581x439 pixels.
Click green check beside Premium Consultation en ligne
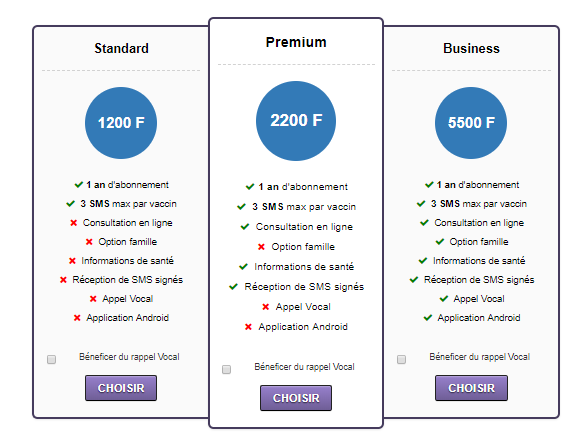pyautogui.click(x=245, y=226)
